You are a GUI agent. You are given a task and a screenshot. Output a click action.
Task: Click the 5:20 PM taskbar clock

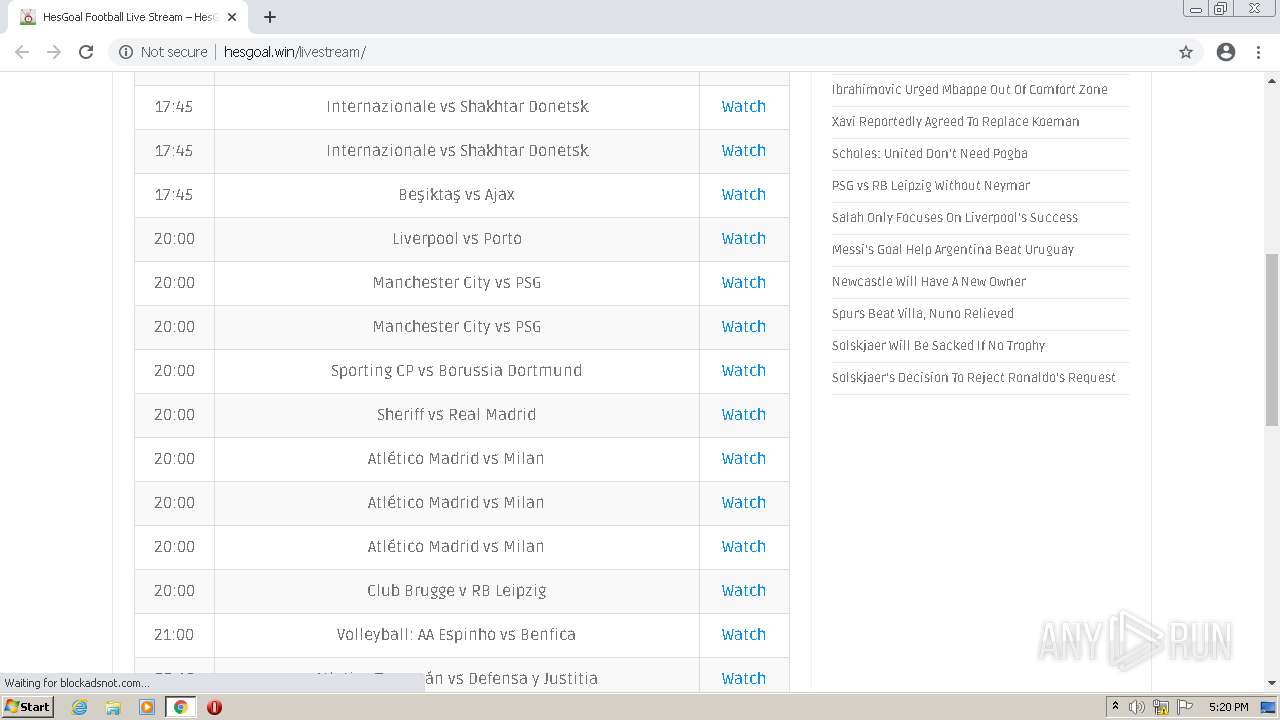[1228, 707]
